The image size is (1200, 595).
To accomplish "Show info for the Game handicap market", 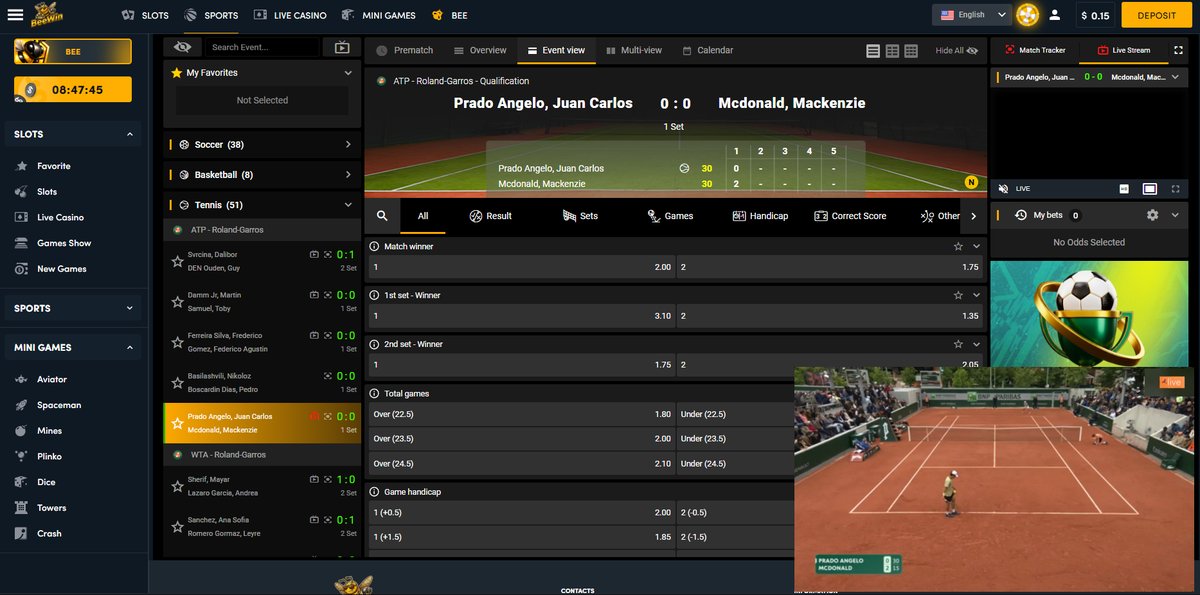I will (x=374, y=492).
